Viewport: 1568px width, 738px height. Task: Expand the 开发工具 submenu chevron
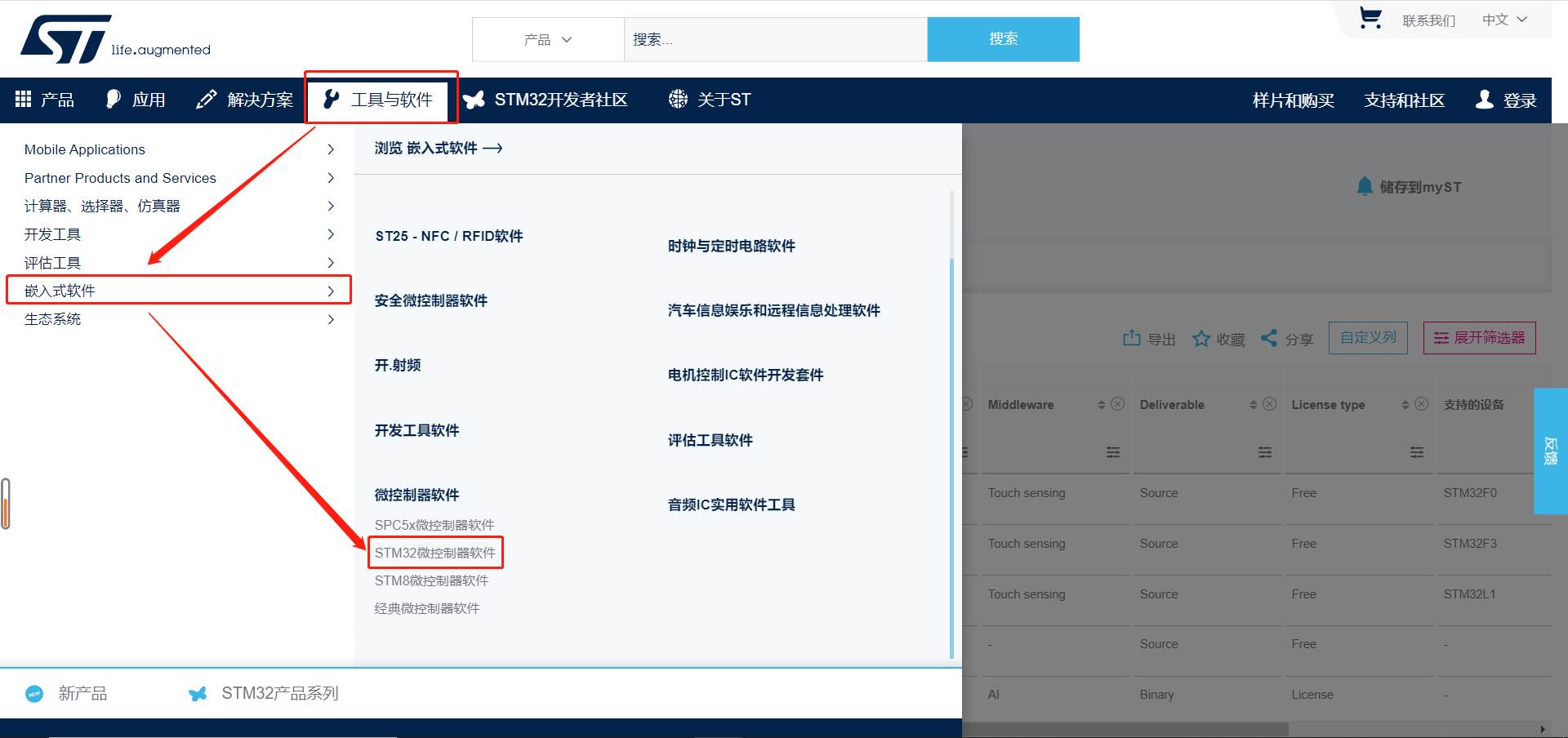coord(331,234)
